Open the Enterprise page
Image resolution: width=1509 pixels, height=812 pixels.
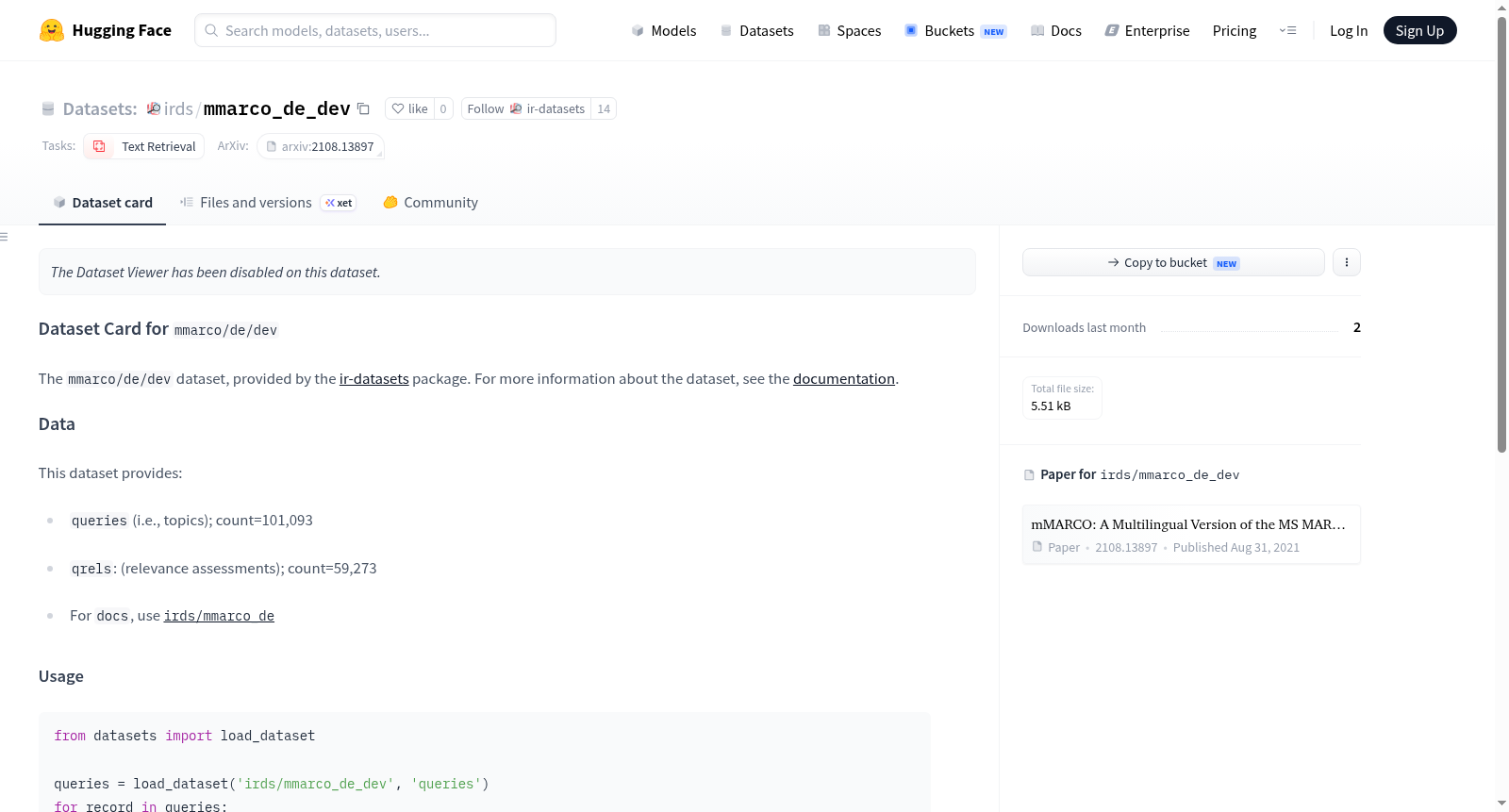tap(1147, 31)
